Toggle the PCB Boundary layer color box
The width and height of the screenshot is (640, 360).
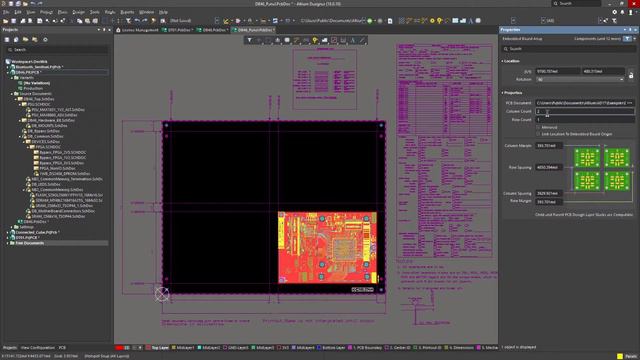point(350,348)
